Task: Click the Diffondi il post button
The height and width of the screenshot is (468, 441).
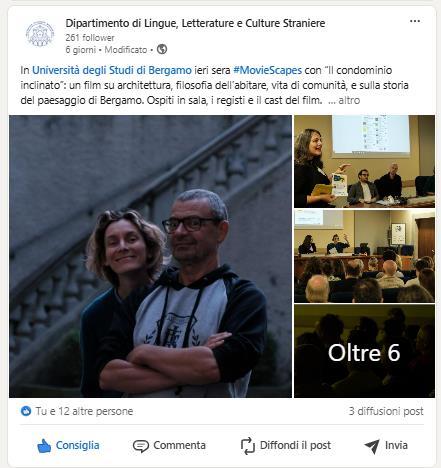Action: tap(286, 446)
